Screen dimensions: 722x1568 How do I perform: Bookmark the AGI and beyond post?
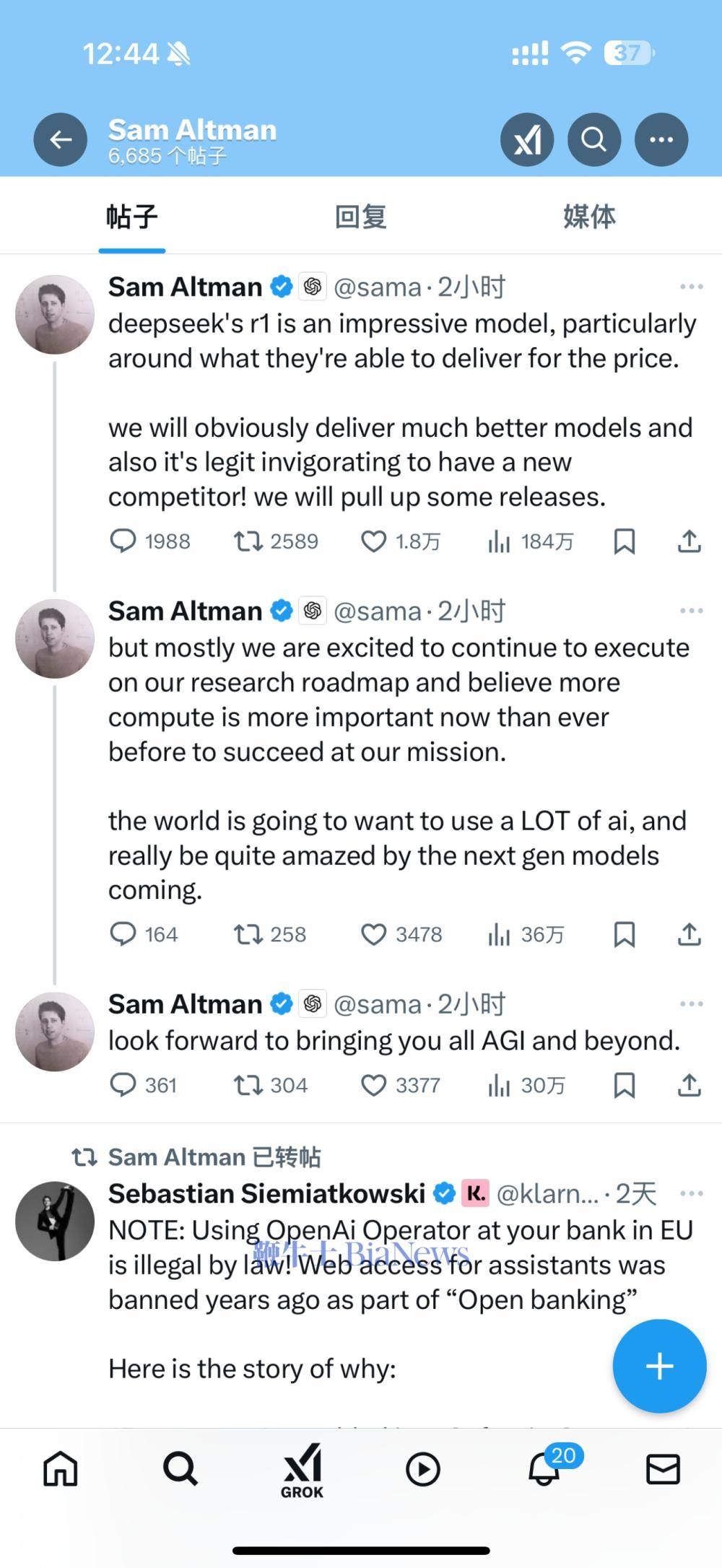(x=625, y=1085)
